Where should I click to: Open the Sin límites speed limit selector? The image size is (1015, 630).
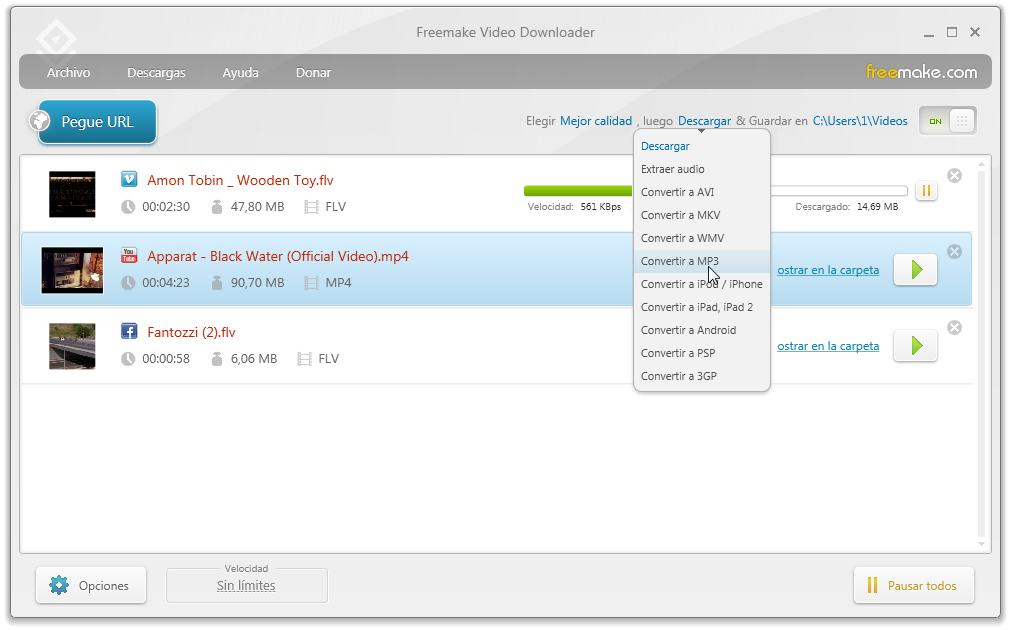pos(246,585)
